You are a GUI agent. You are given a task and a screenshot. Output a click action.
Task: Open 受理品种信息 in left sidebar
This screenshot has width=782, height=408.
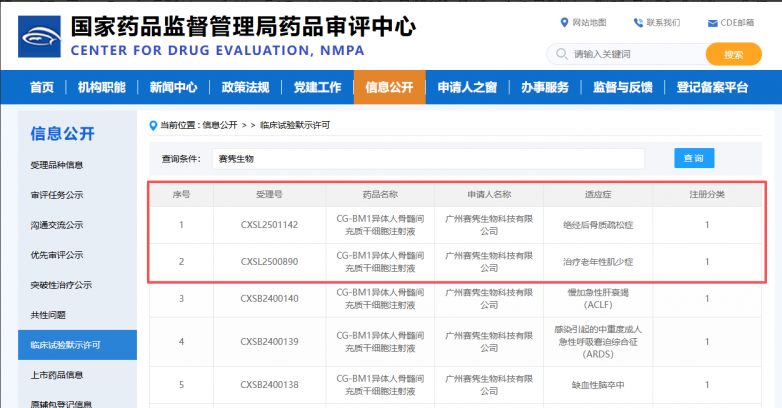pyautogui.click(x=57, y=165)
